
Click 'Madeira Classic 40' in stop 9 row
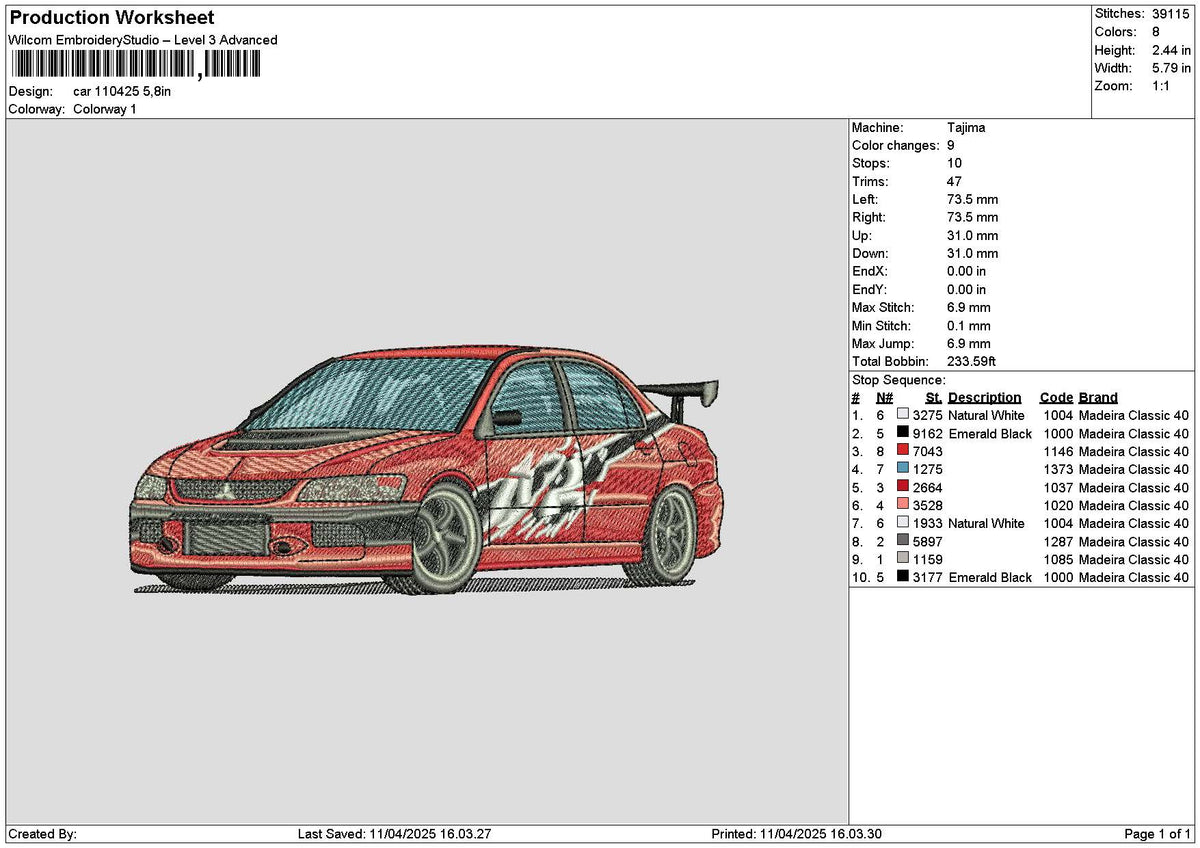click(x=1134, y=560)
